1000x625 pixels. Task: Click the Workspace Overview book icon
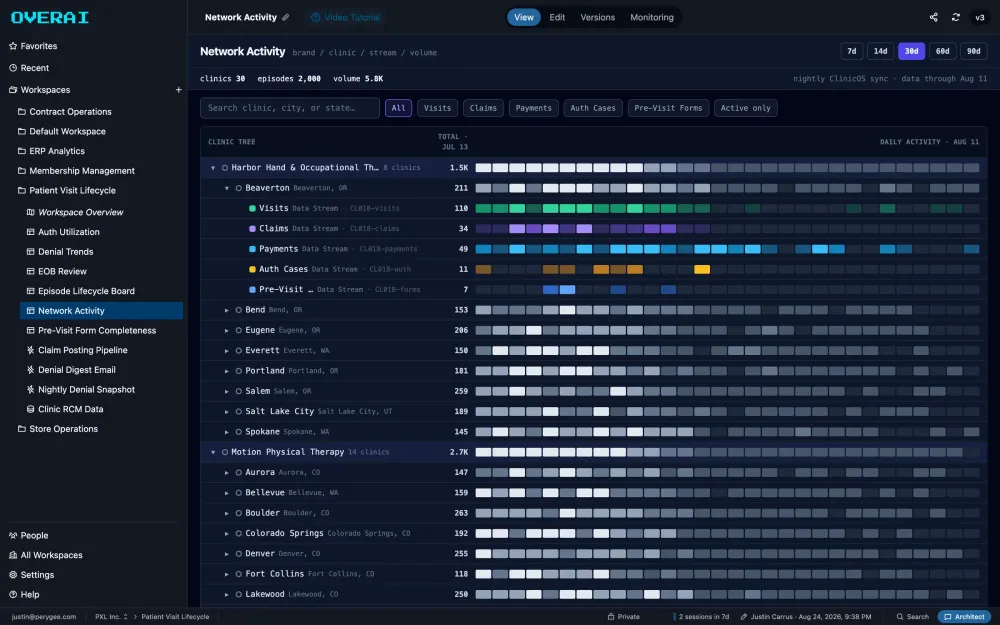point(31,212)
